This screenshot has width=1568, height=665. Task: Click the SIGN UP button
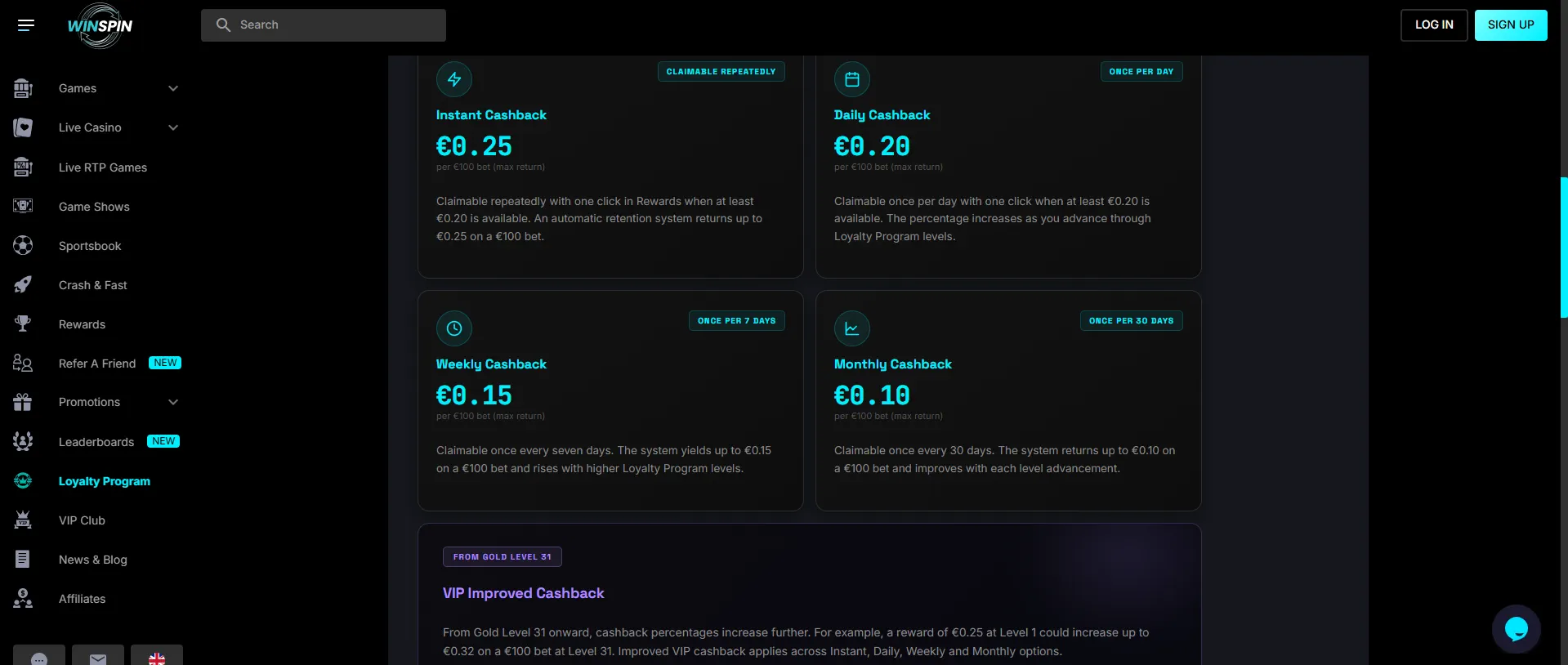pyautogui.click(x=1511, y=25)
